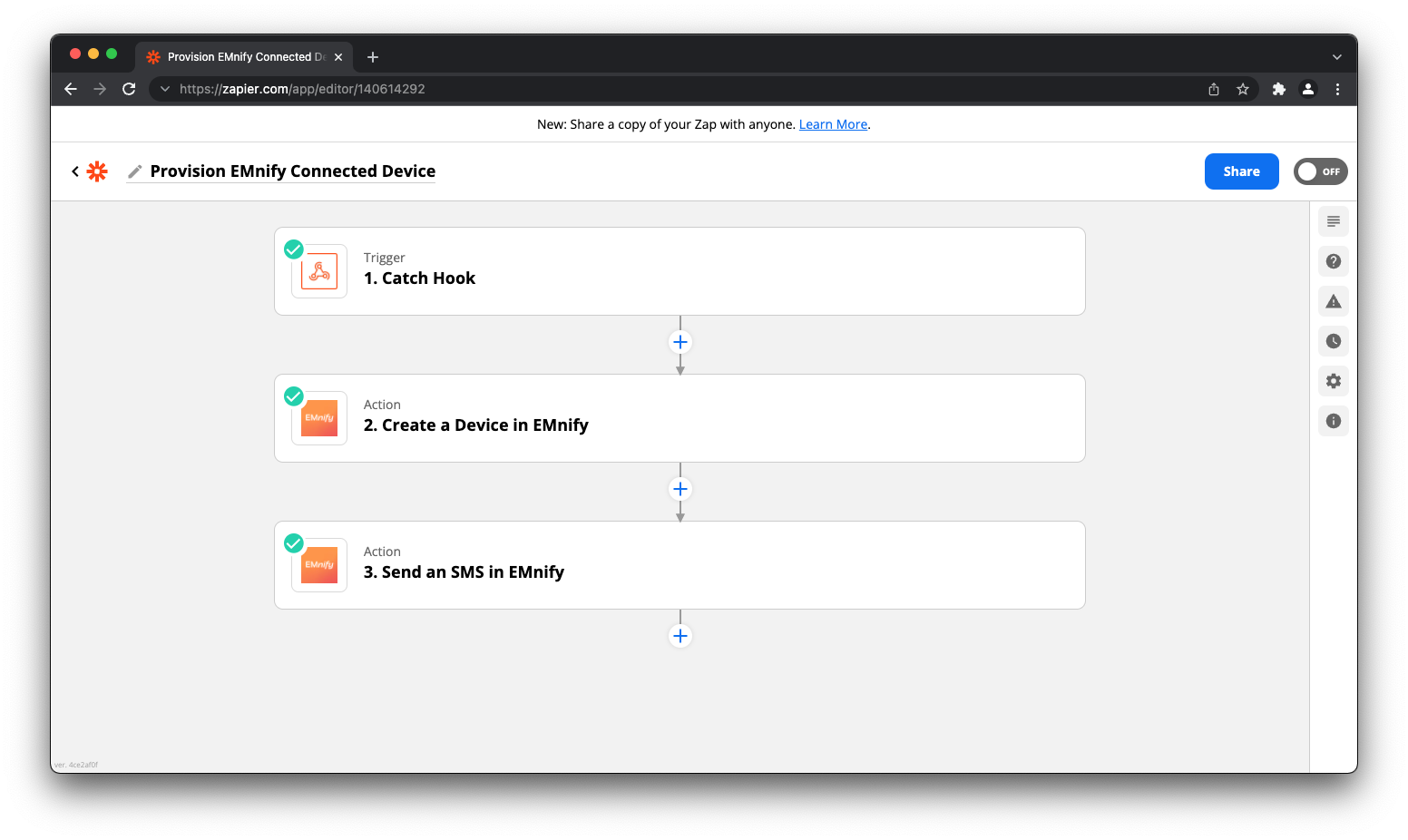The height and width of the screenshot is (840, 1408).
Task: Open site info dropdown in address bar
Action: (164, 89)
